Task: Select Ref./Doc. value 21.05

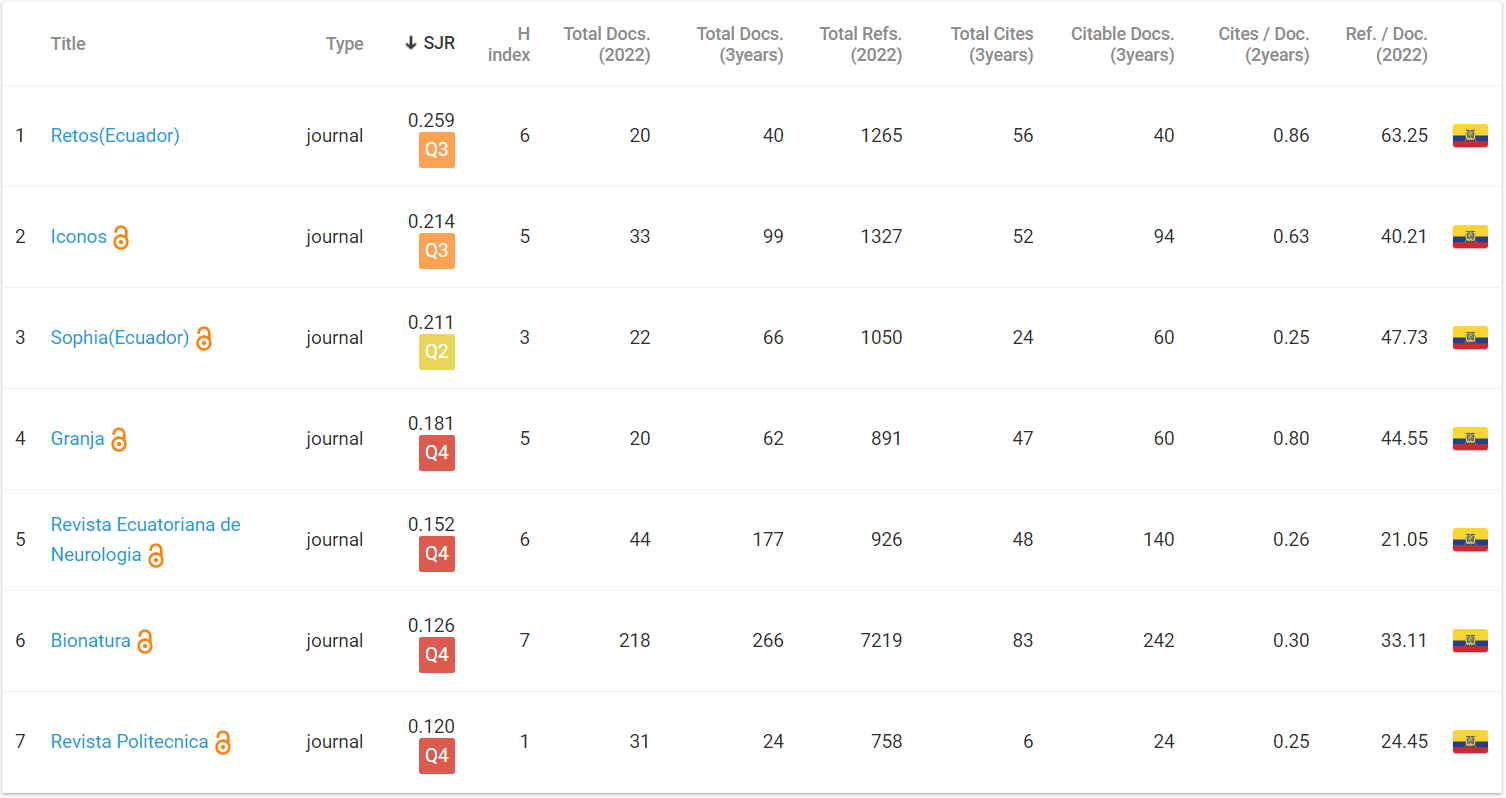Action: pos(1405,540)
